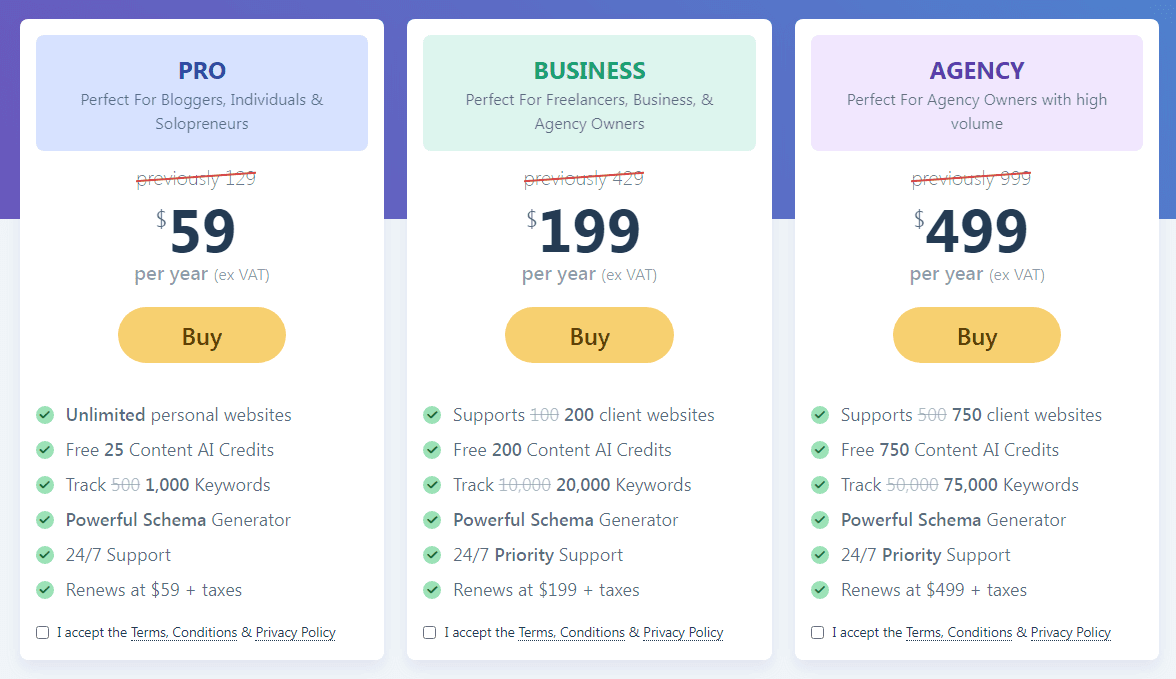The image size is (1176, 679).
Task: Click the checkmark beside 24/7 Priority Support in Business
Action: coord(432,554)
